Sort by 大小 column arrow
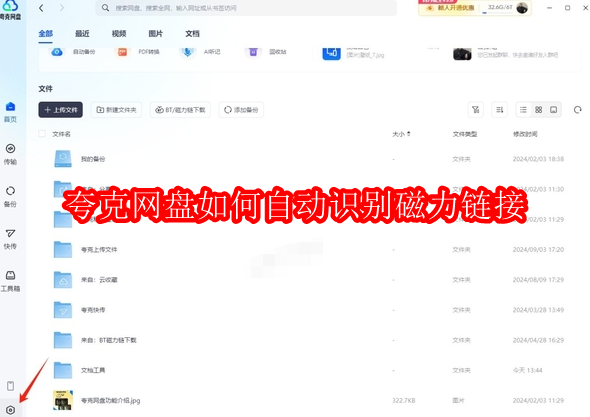The height and width of the screenshot is (417, 590). click(x=409, y=134)
